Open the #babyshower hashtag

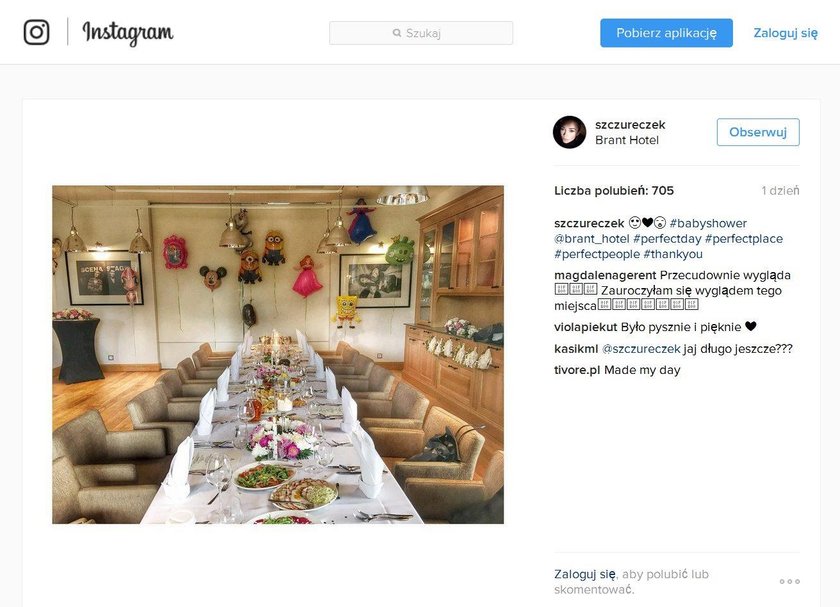coord(708,223)
